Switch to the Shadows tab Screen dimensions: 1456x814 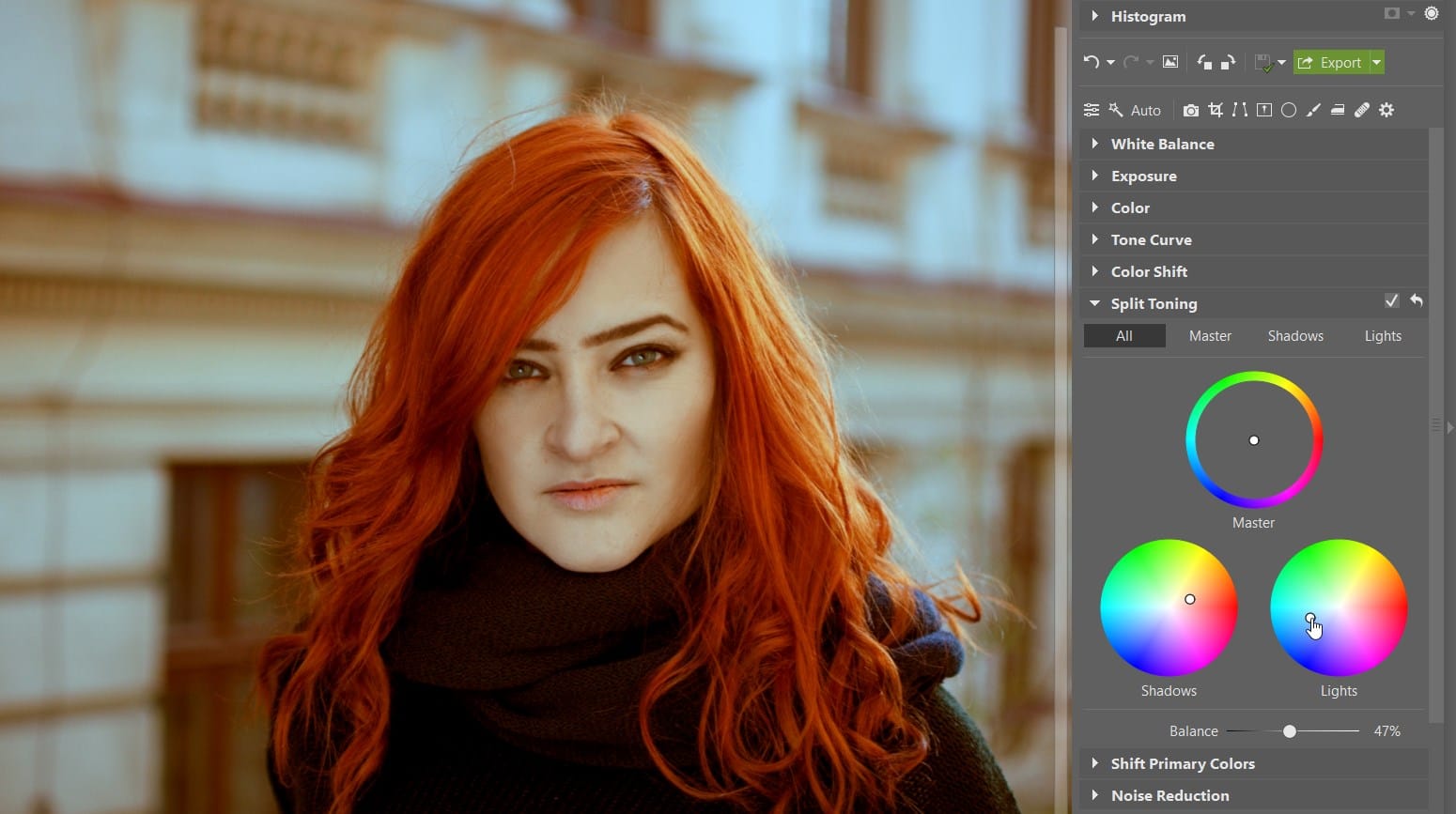coord(1295,335)
